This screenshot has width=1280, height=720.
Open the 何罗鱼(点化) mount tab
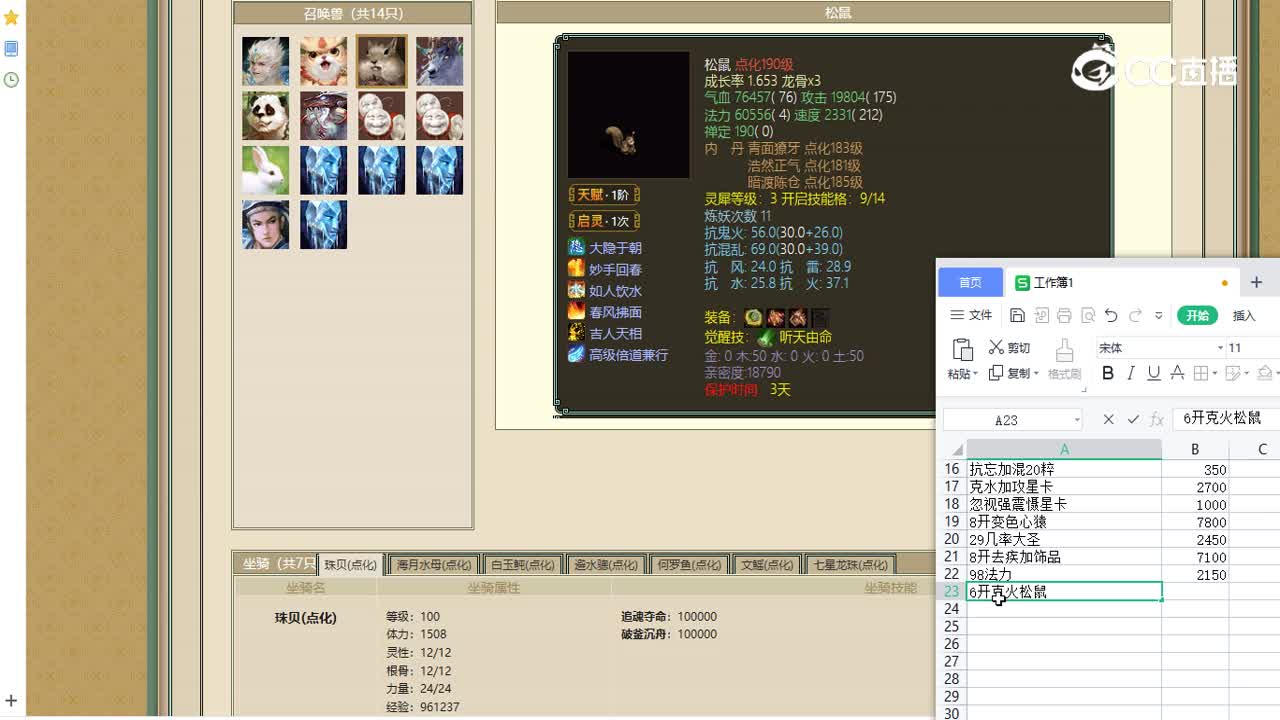[688, 564]
